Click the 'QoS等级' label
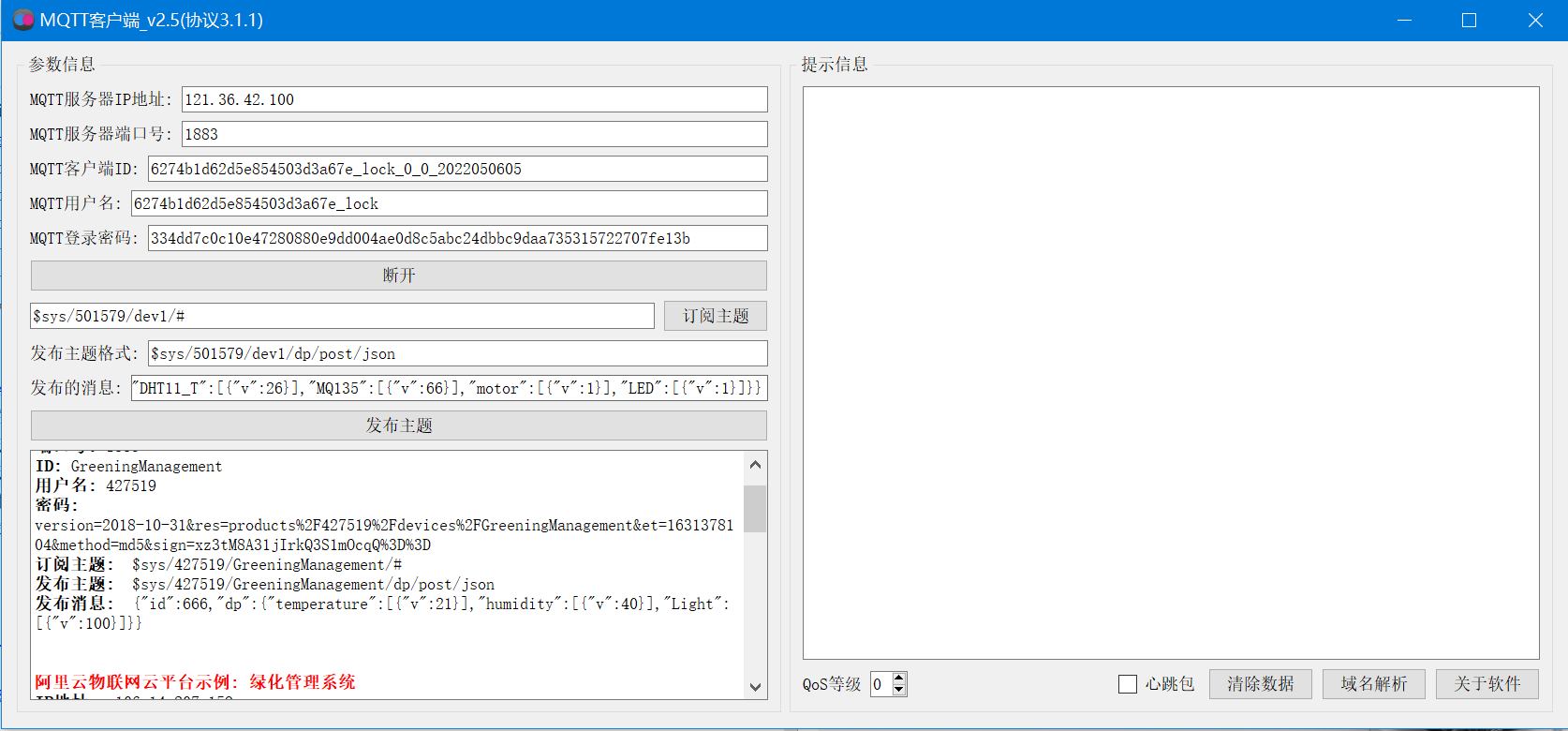Viewport: 1568px width, 731px height. click(832, 684)
